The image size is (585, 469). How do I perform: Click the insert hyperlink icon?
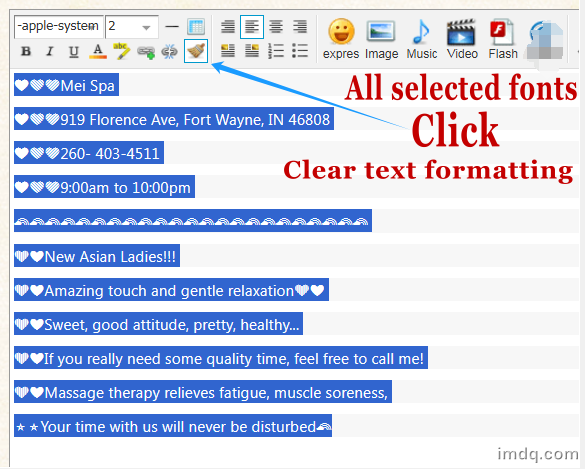tap(146, 52)
